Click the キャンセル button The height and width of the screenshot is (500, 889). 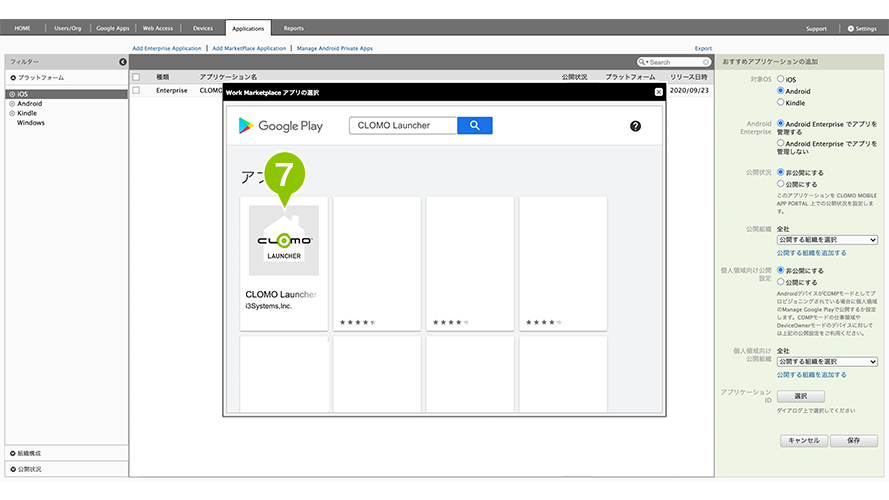[x=804, y=440]
